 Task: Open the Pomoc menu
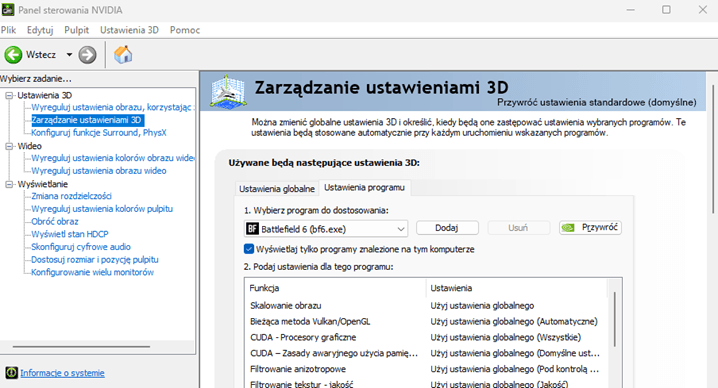coord(185,30)
